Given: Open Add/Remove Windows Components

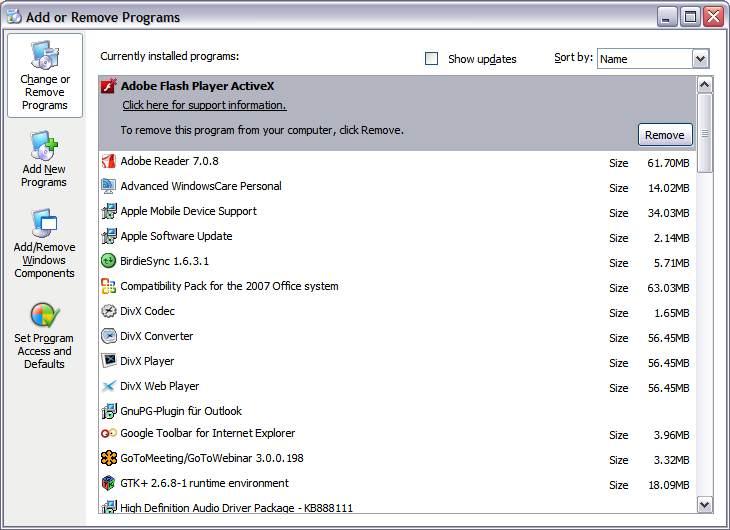Looking at the screenshot, I should click(x=44, y=244).
